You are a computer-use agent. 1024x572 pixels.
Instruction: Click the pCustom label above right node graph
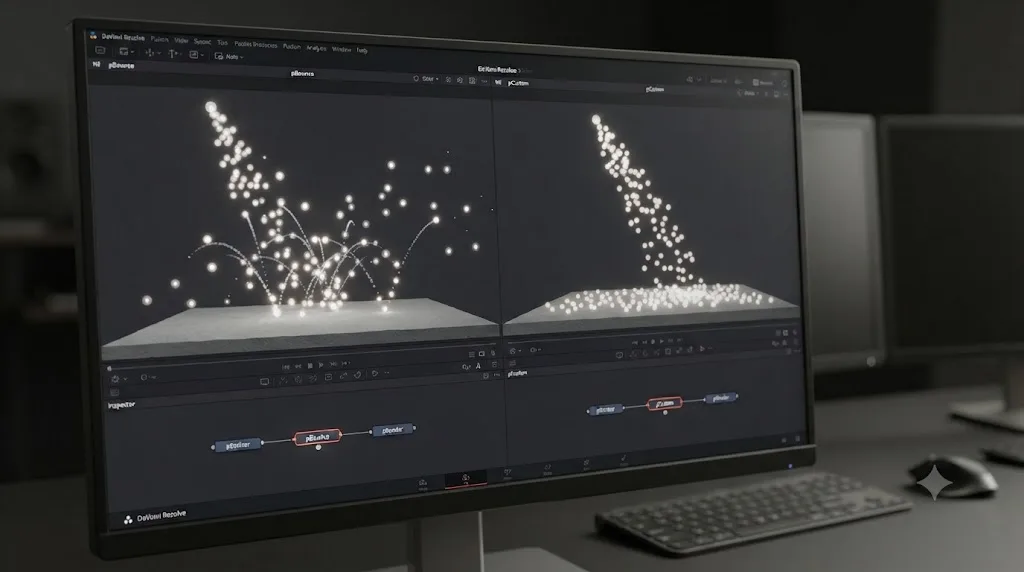point(517,373)
